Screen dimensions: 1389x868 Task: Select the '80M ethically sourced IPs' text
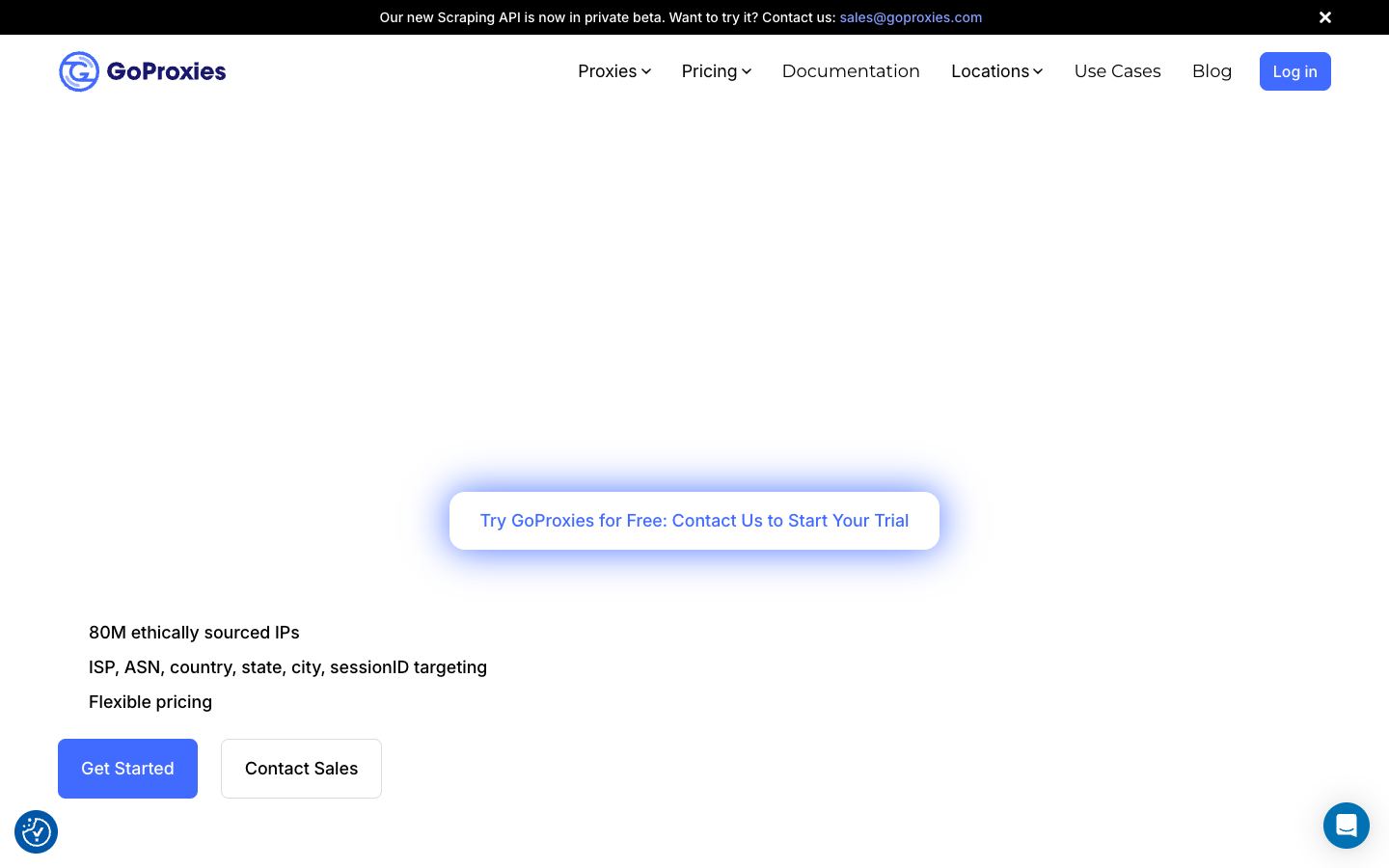pyautogui.click(x=194, y=633)
